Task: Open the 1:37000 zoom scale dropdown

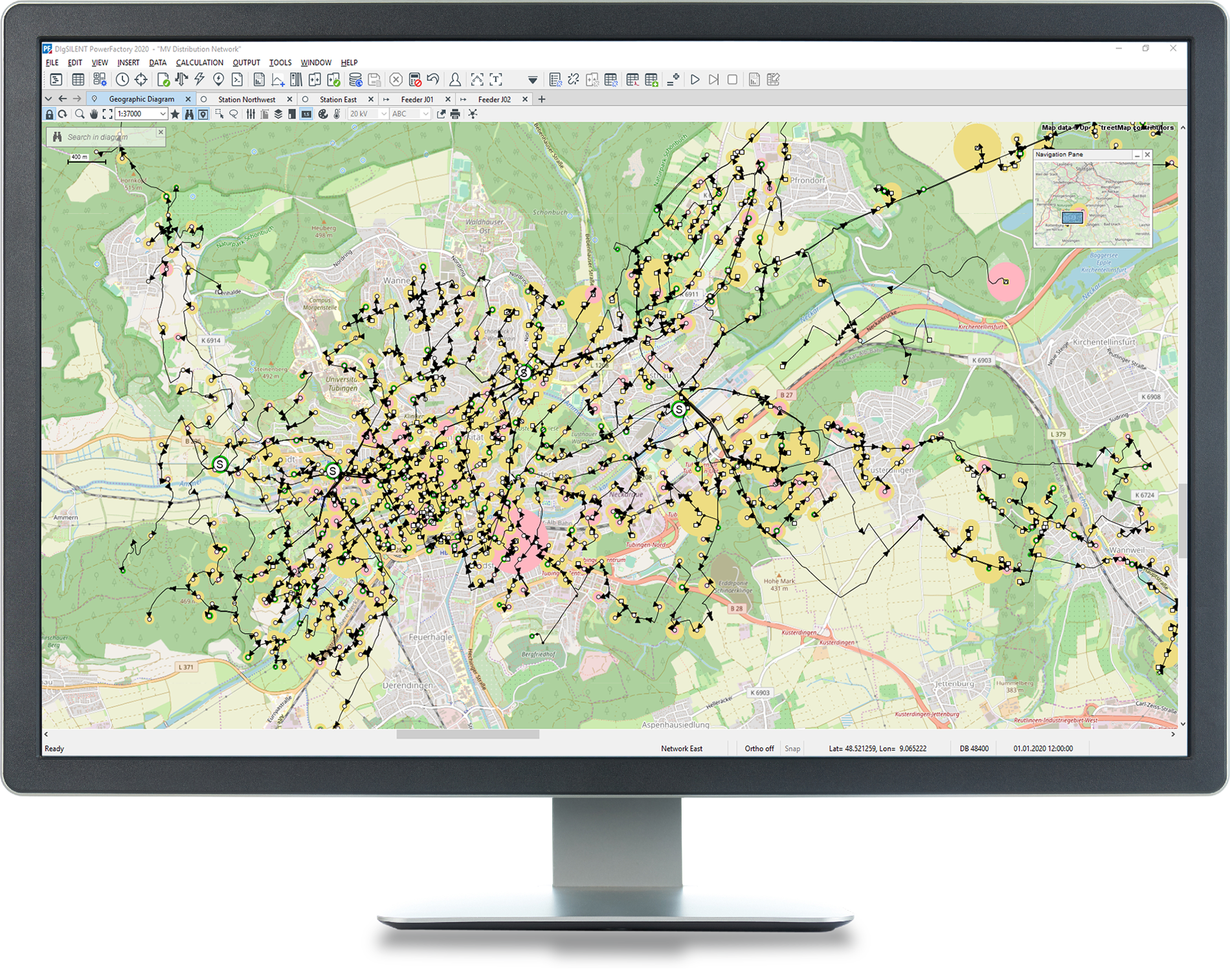Action: (162, 114)
